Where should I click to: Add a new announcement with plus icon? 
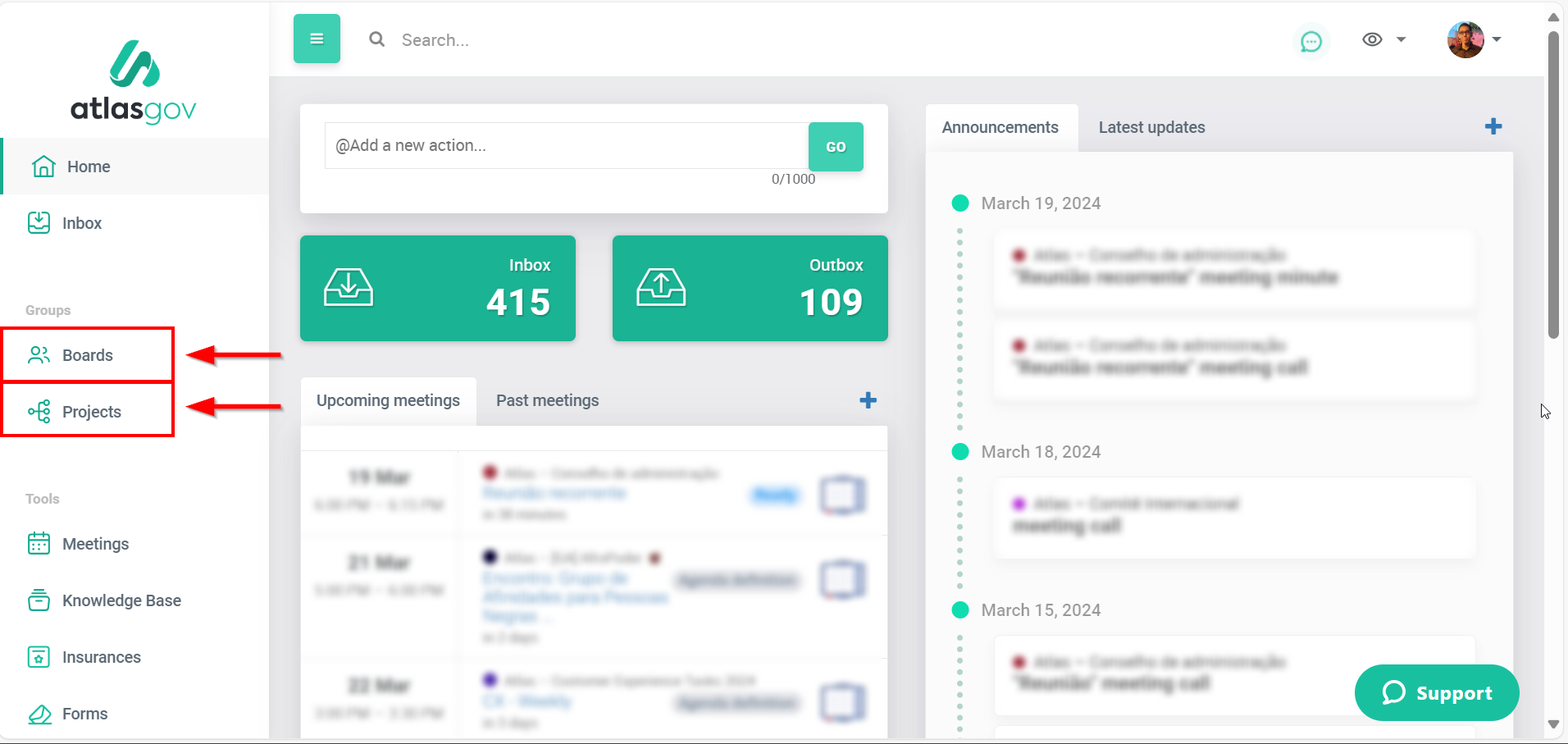tap(1493, 126)
